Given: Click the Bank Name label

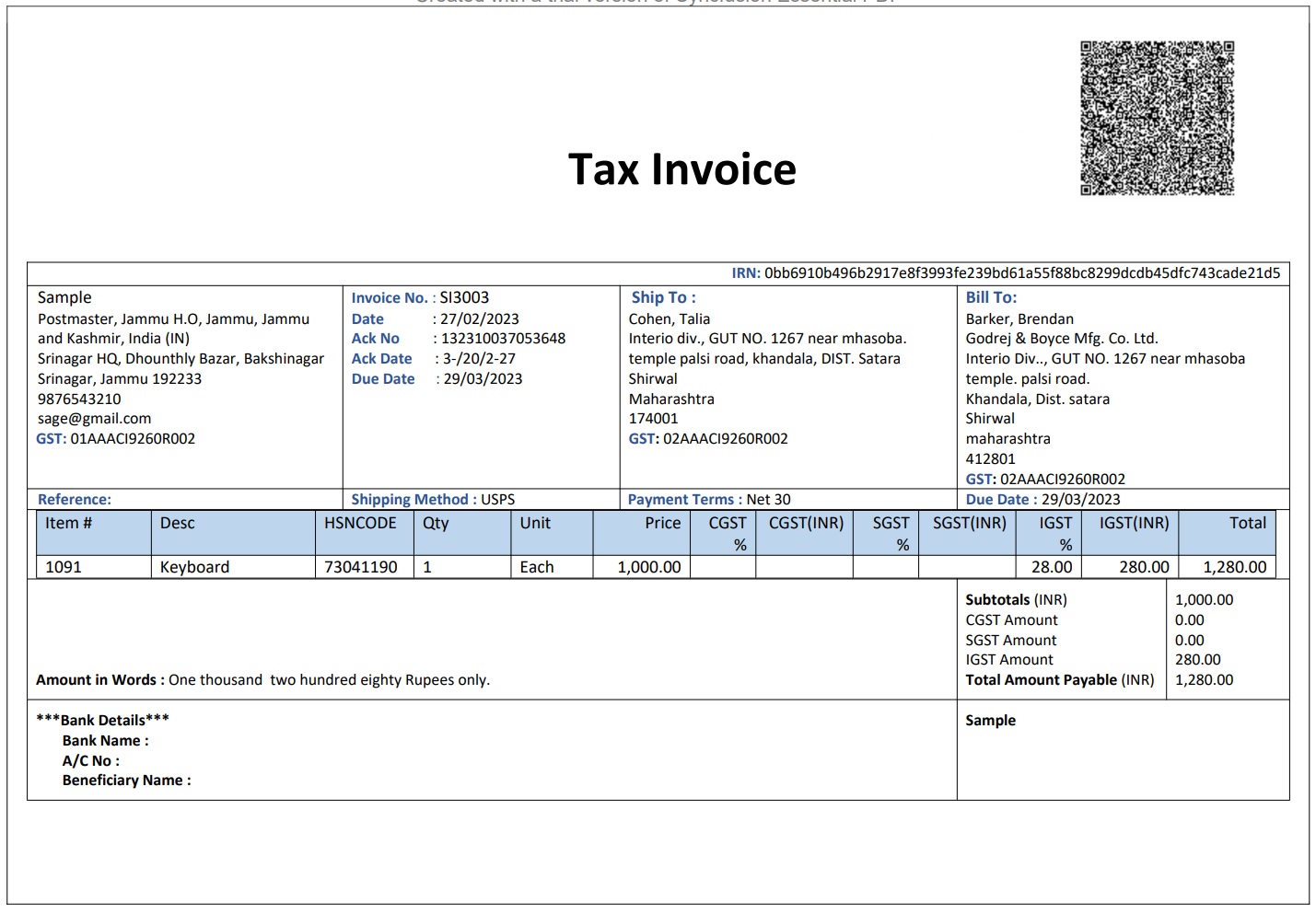Looking at the screenshot, I should coord(105,741).
